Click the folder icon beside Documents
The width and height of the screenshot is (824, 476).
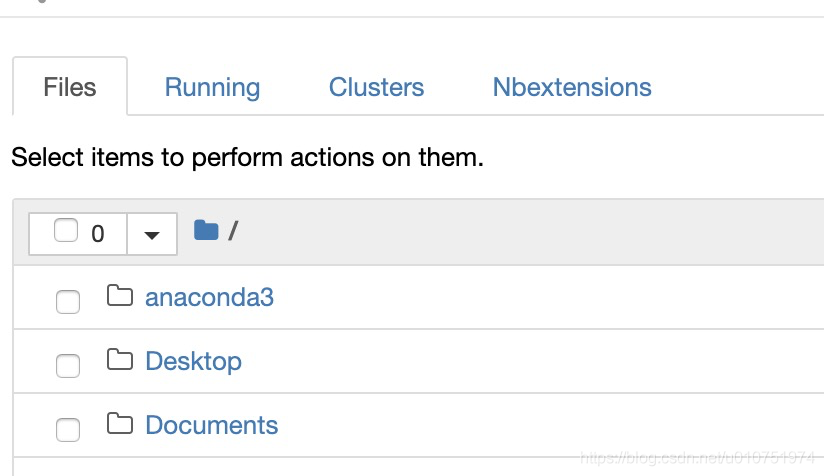coord(120,424)
